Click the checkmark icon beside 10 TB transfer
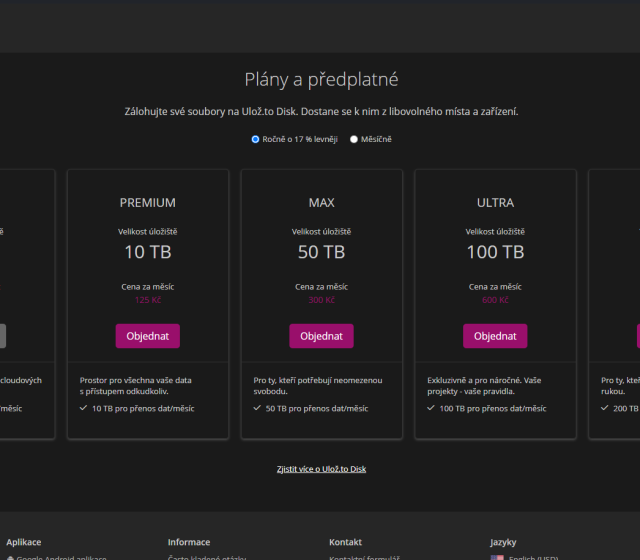 (84, 408)
